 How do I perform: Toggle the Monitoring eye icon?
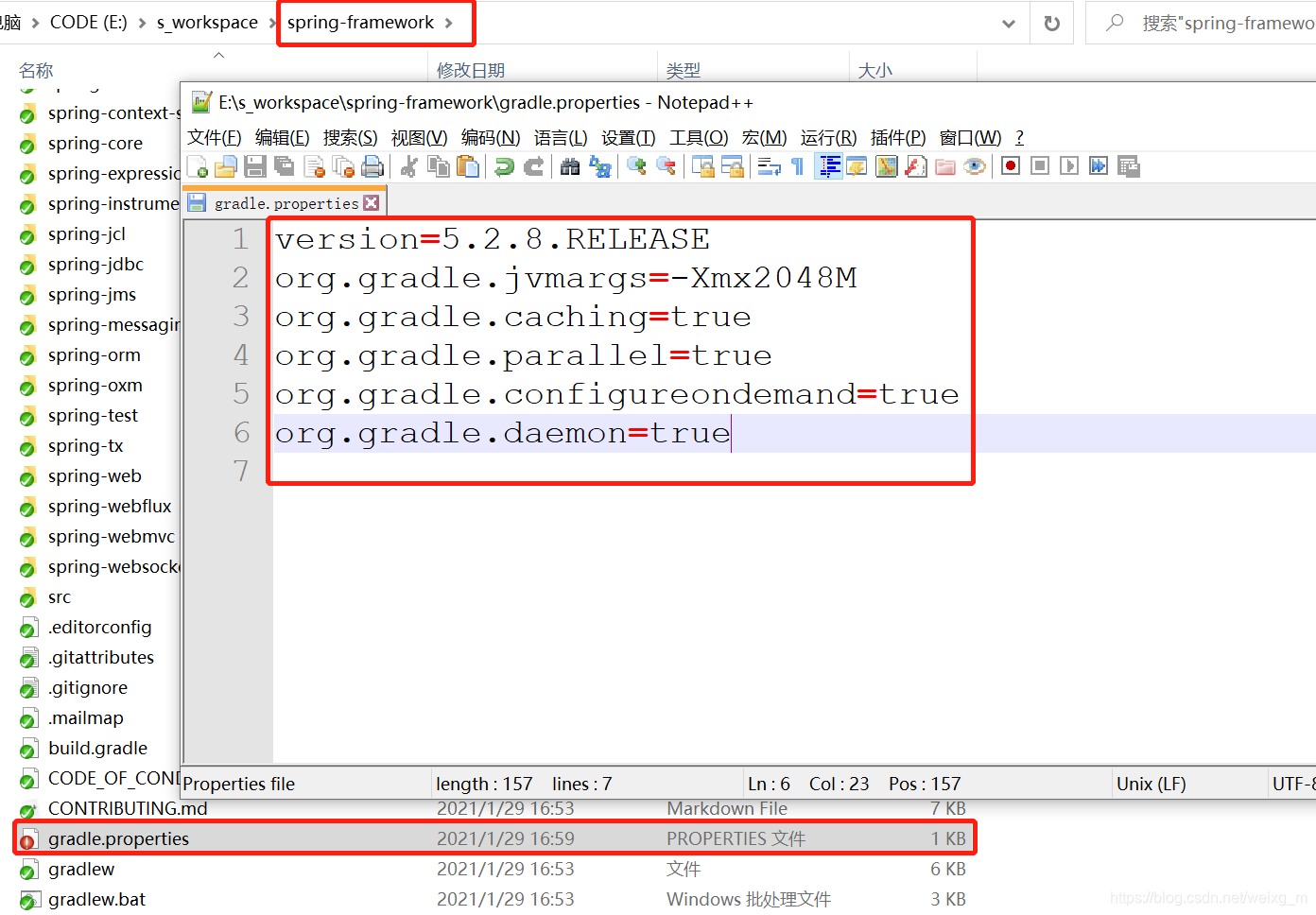pos(974,166)
